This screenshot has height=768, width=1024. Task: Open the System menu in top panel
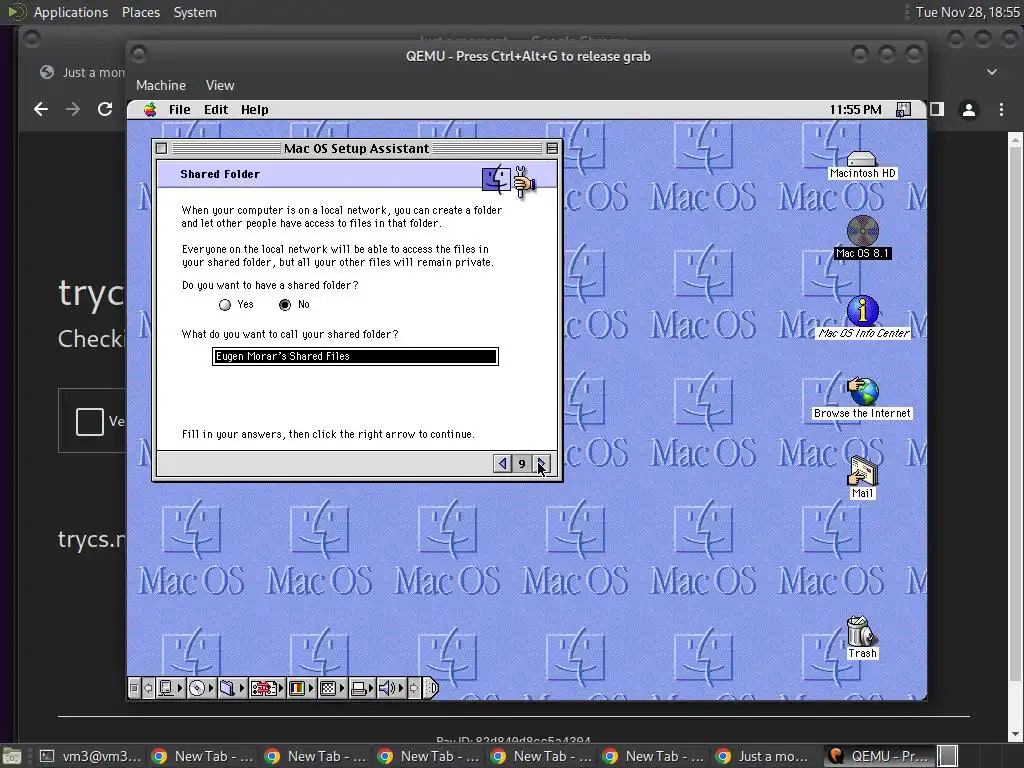195,12
